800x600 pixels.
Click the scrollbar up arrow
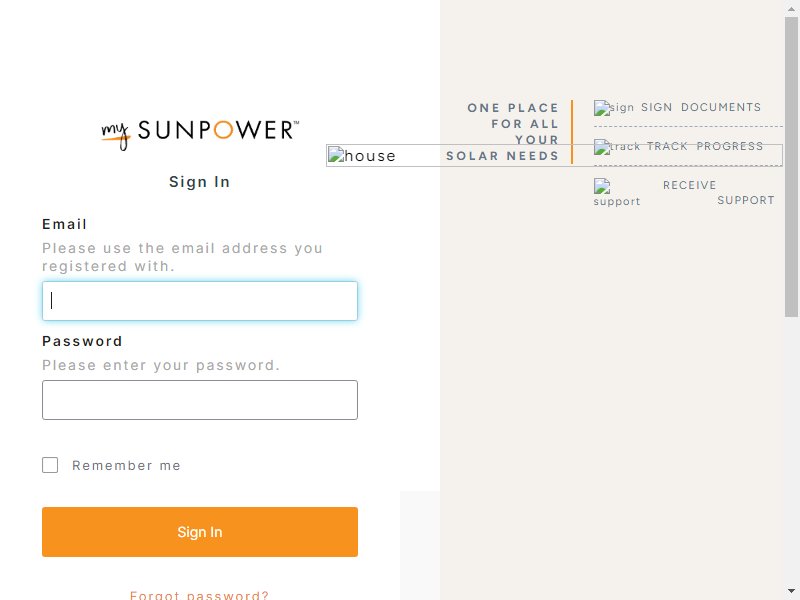[791, 8]
